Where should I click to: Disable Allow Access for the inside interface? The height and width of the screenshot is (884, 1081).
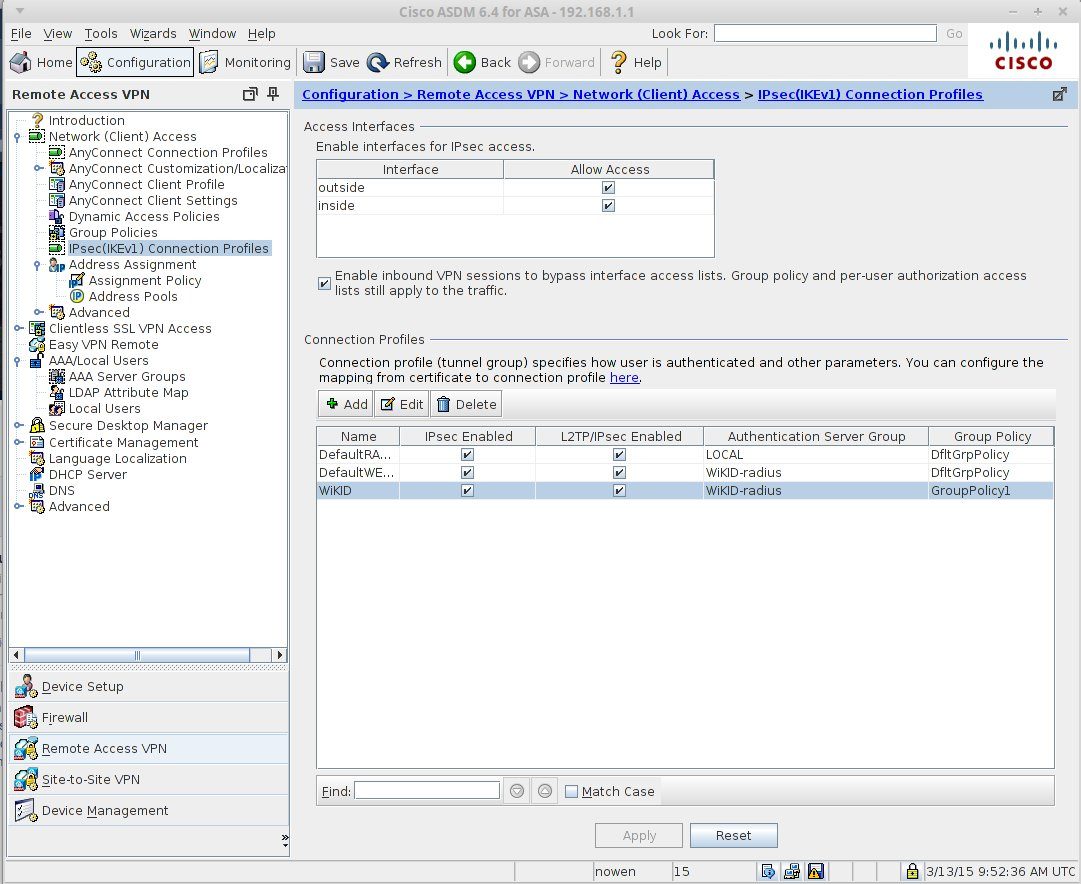coord(608,205)
